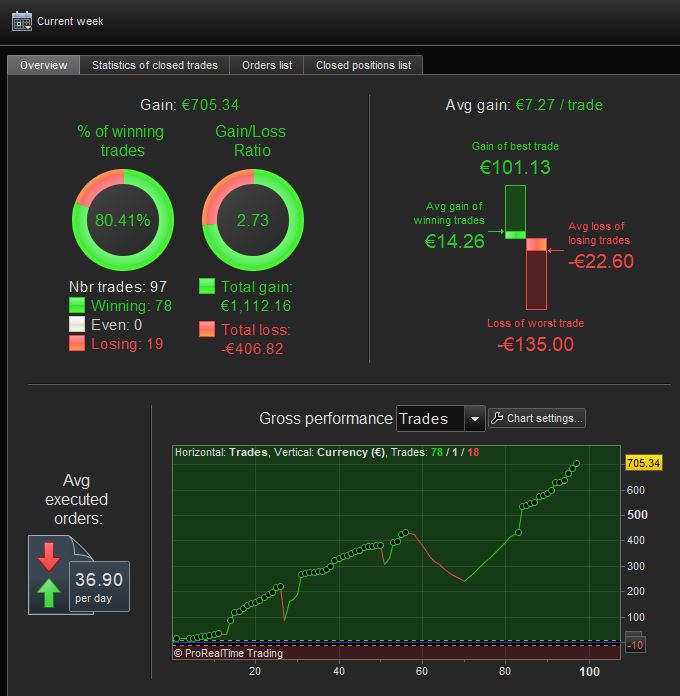Click the Current week period label
Viewport: 680px width, 696px height.
(70, 21)
